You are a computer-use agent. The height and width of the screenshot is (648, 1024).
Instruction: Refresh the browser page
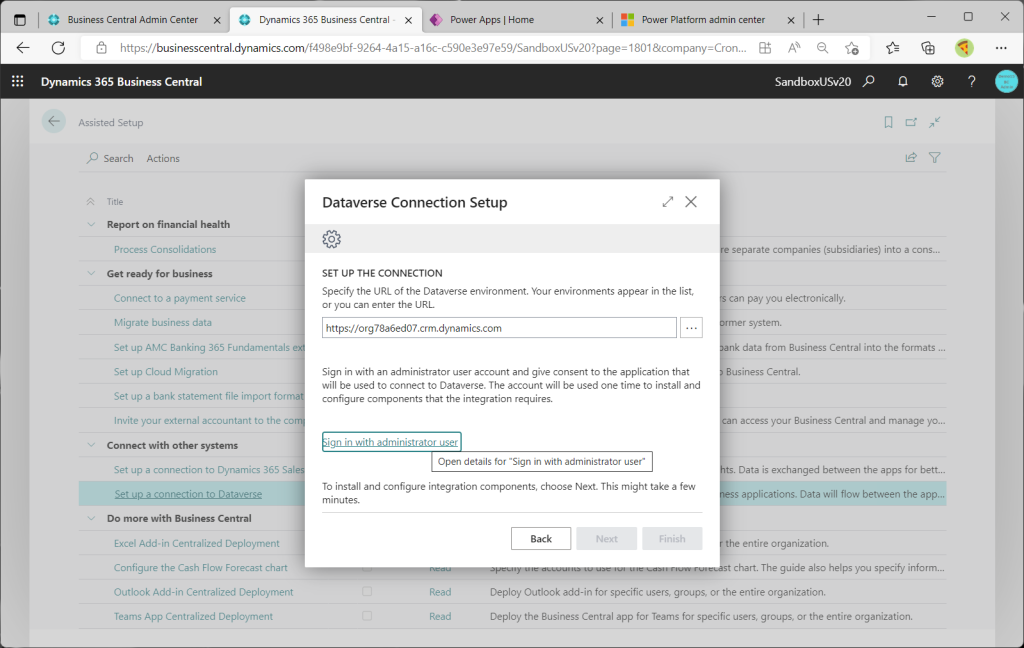(58, 48)
